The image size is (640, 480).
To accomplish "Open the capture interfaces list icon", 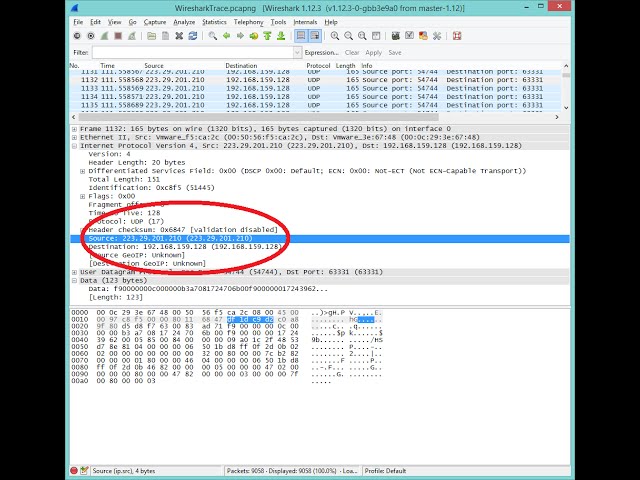I will tap(77, 36).
